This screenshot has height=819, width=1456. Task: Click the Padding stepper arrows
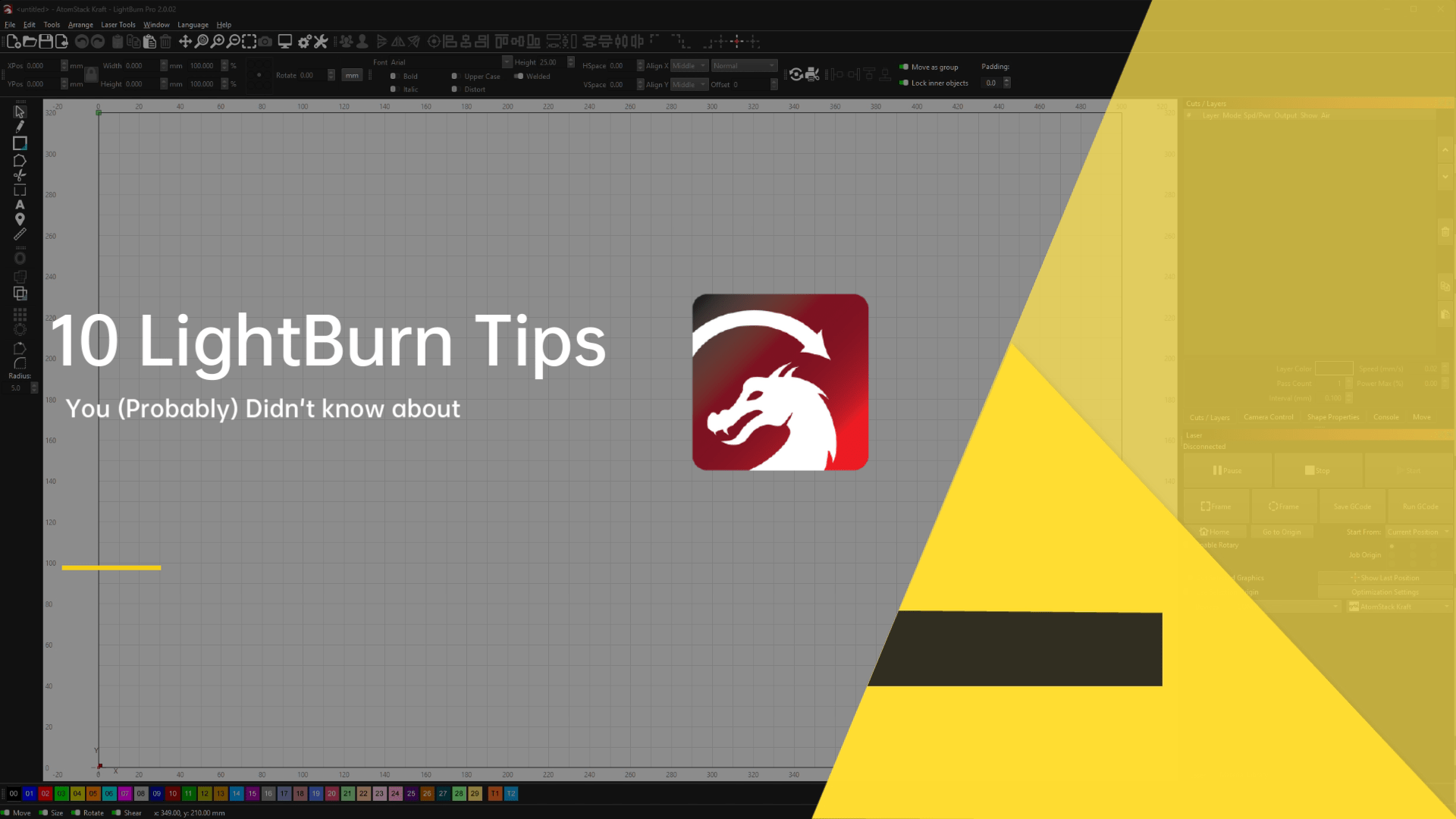click(x=1007, y=83)
